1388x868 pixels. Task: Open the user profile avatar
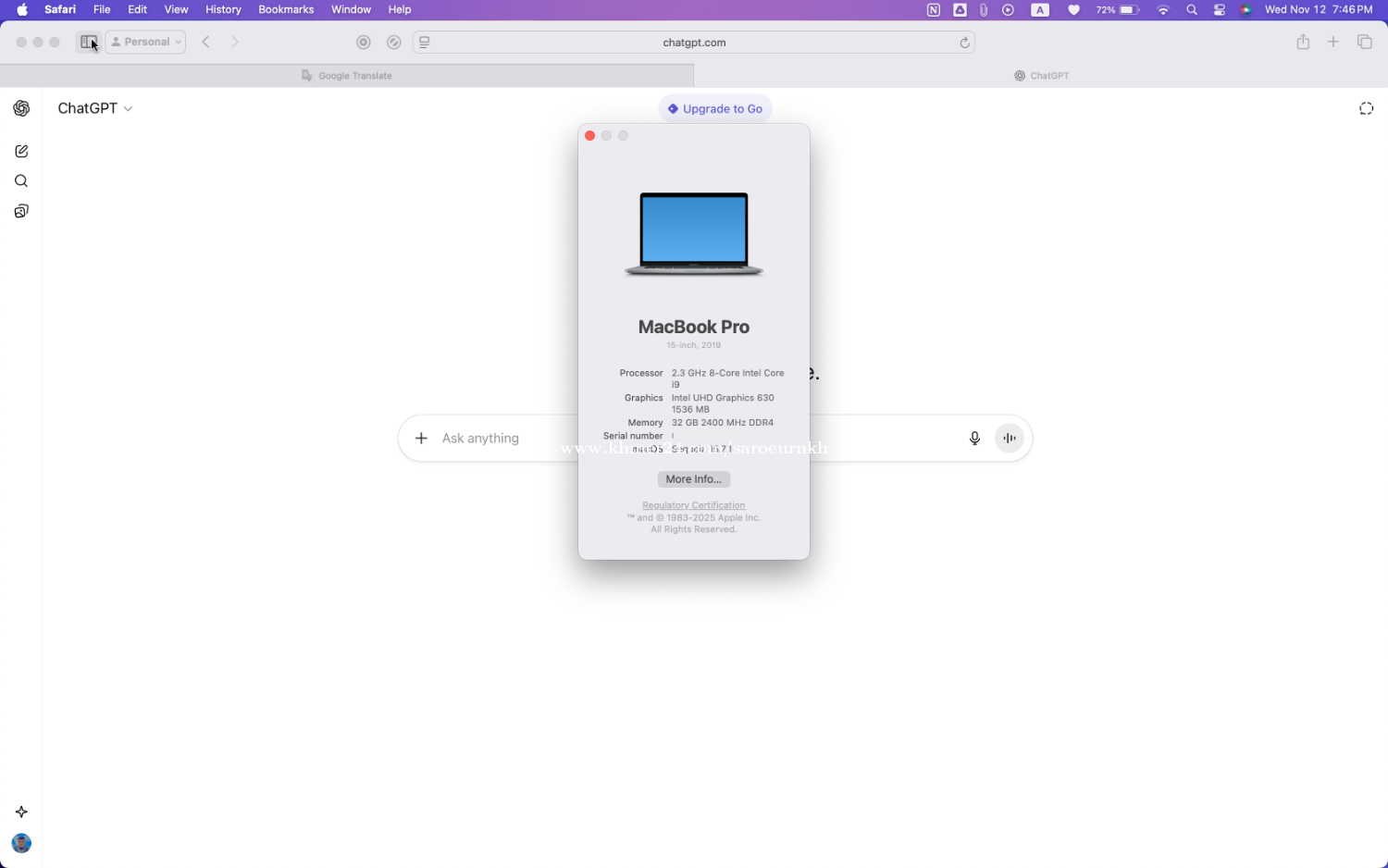click(21, 843)
